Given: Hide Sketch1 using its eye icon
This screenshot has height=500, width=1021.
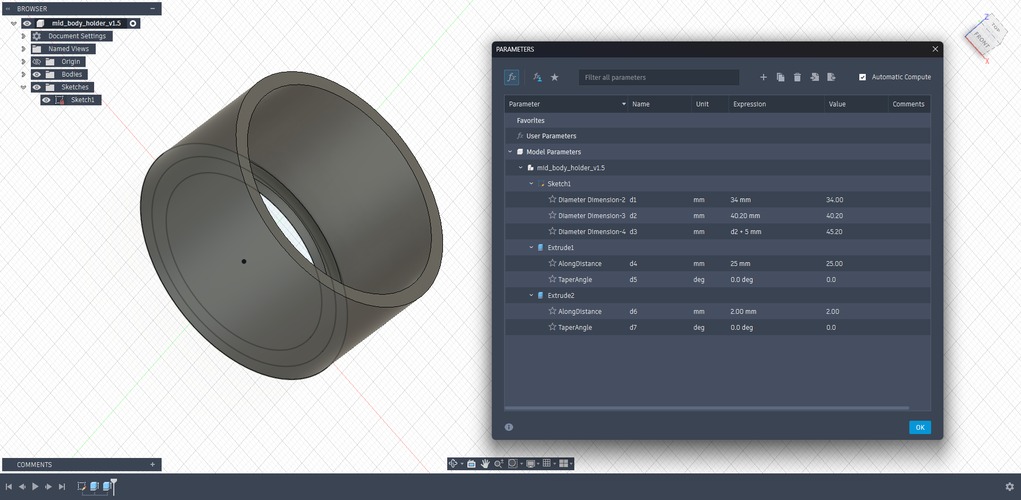Looking at the screenshot, I should [47, 100].
